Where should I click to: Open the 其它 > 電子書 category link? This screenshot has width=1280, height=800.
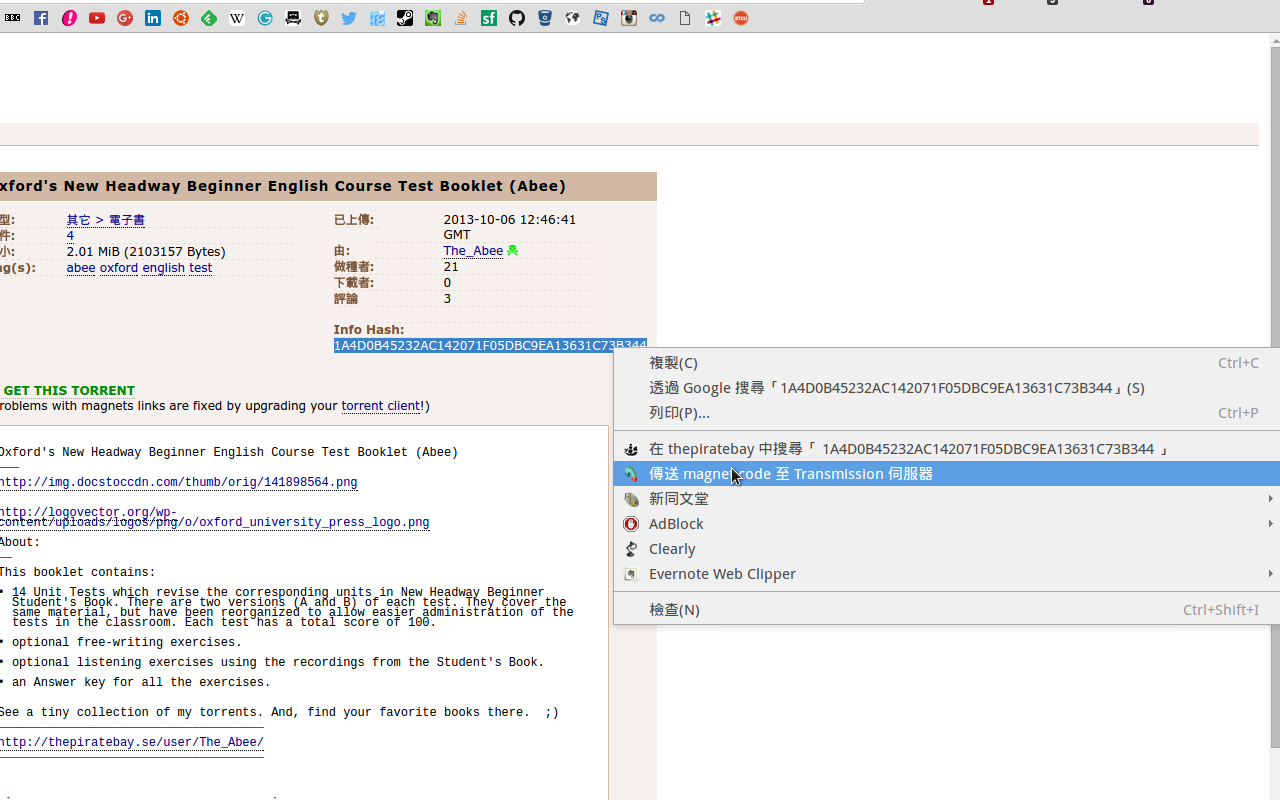[106, 220]
